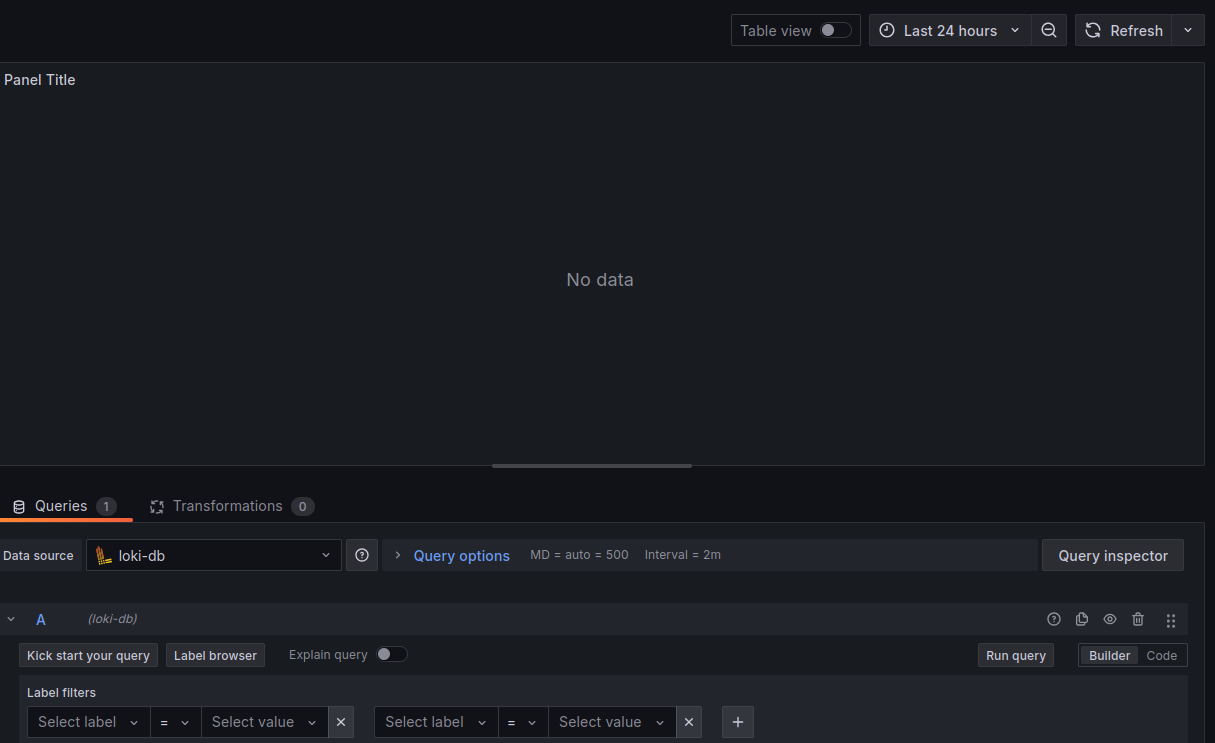Open the loki-db data source dropdown
Viewport: 1215px width, 743px height.
pyautogui.click(x=213, y=555)
